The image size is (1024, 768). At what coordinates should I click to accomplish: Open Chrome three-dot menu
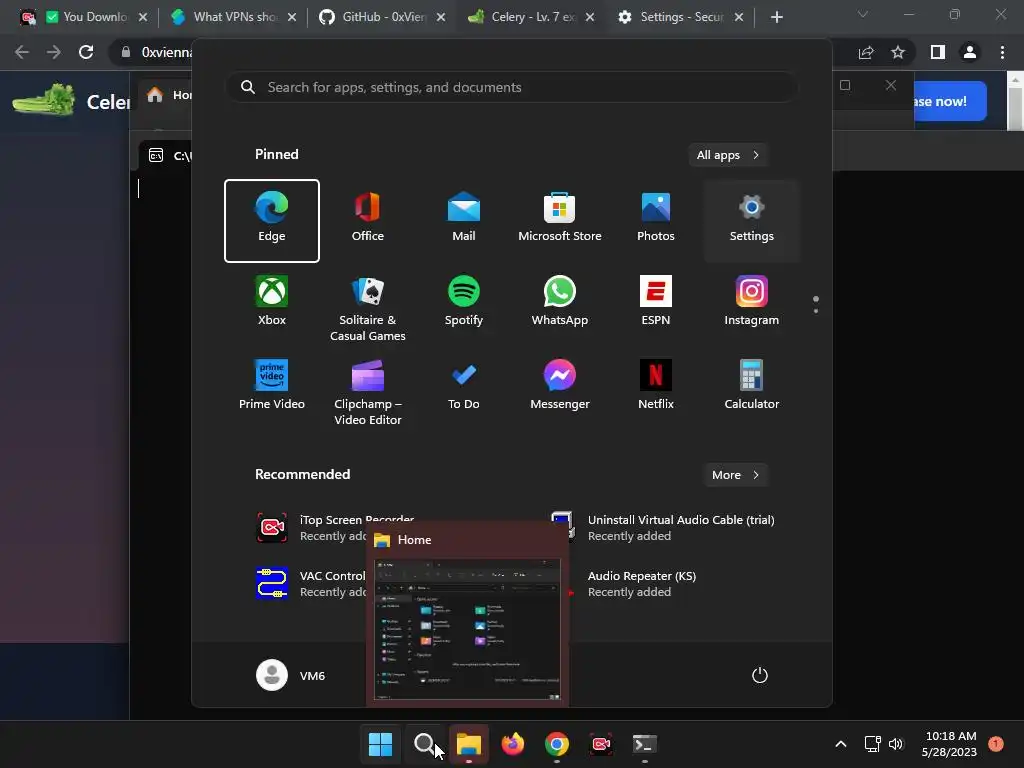click(x=1002, y=52)
